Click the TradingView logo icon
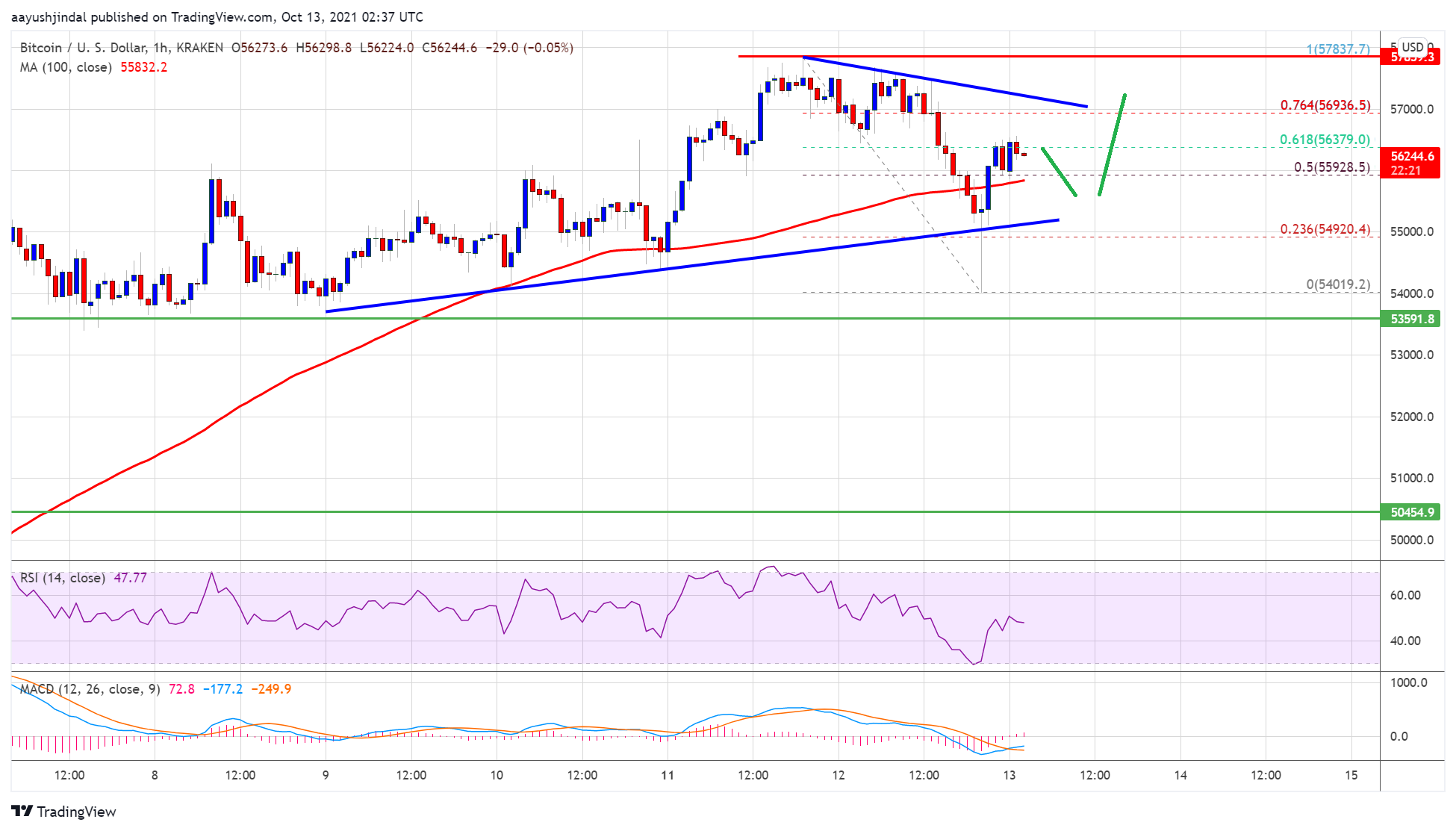The width and height of the screenshot is (1456, 831). click(x=22, y=811)
